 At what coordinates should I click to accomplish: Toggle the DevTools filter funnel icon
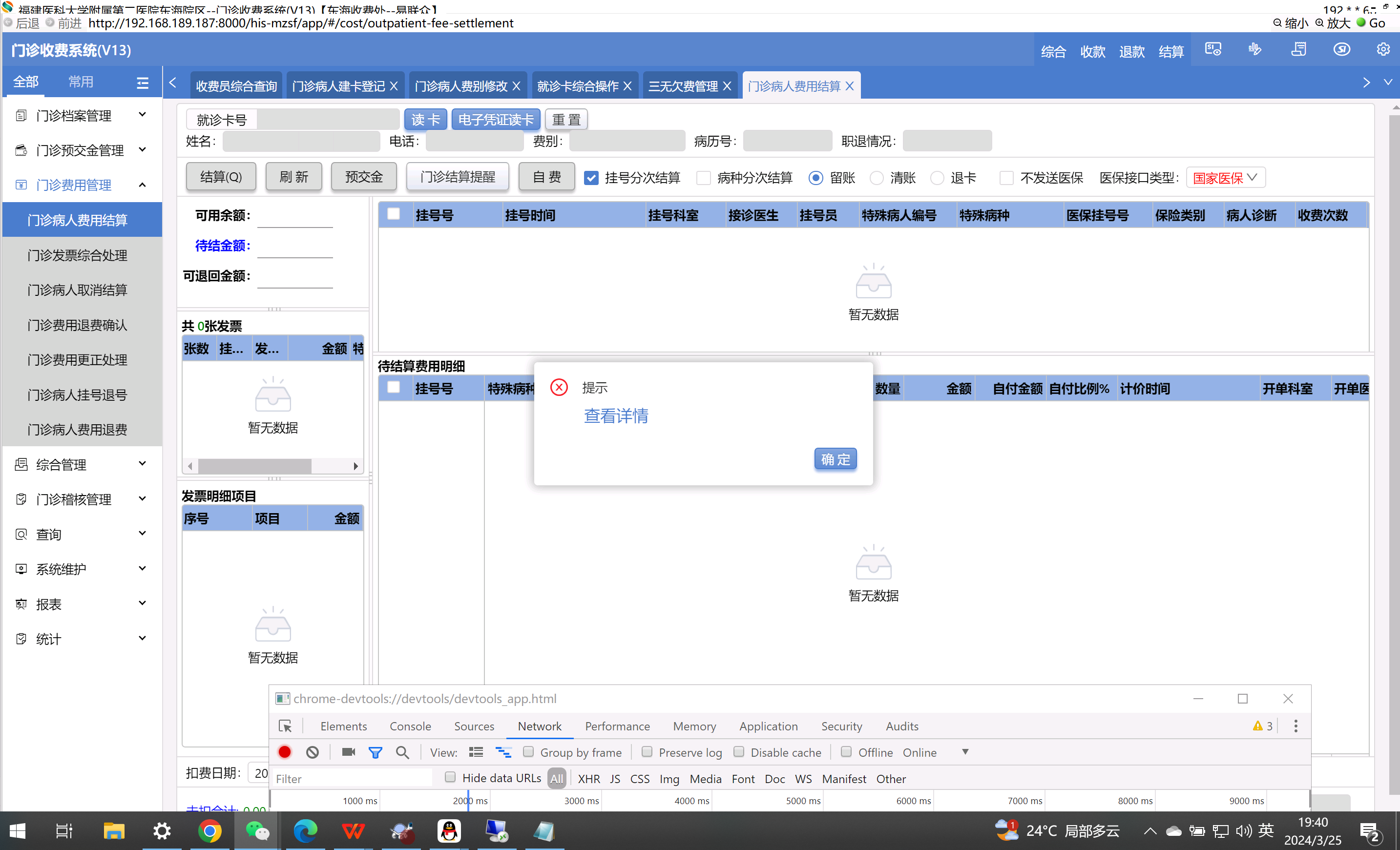click(375, 752)
